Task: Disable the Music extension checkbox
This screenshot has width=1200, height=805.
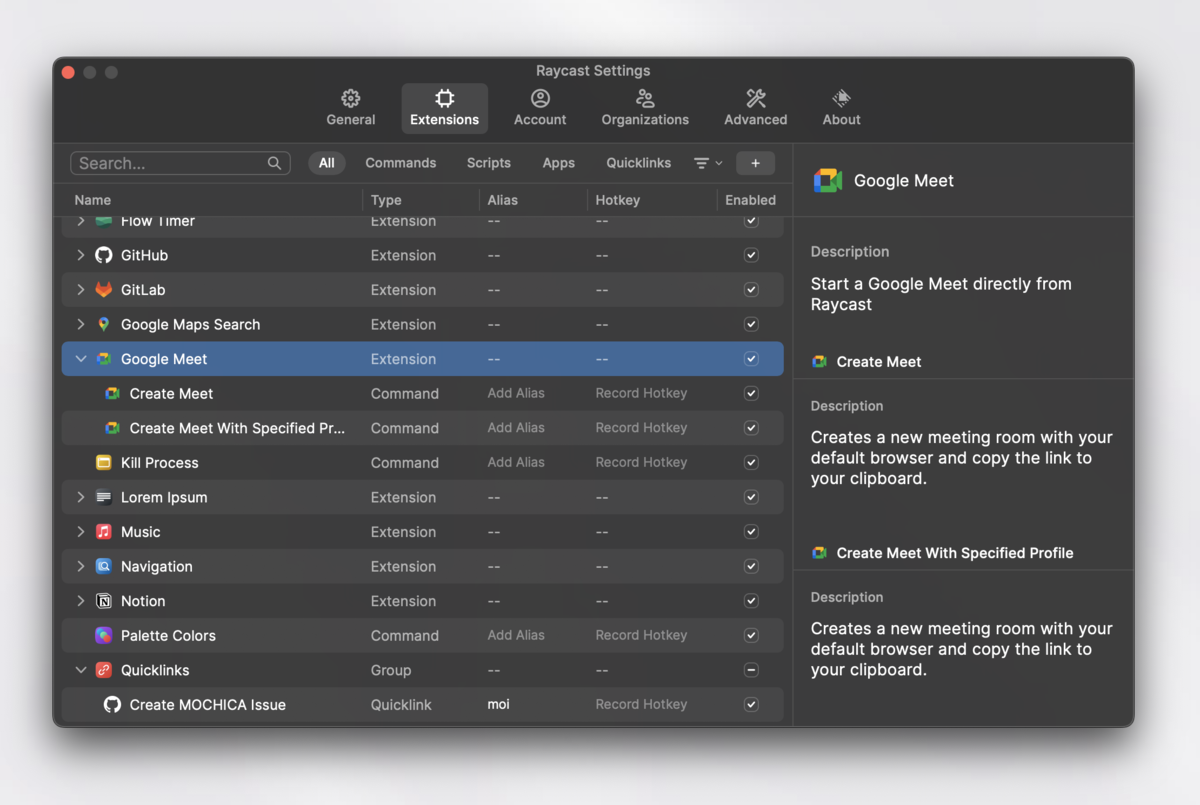Action: (x=751, y=532)
